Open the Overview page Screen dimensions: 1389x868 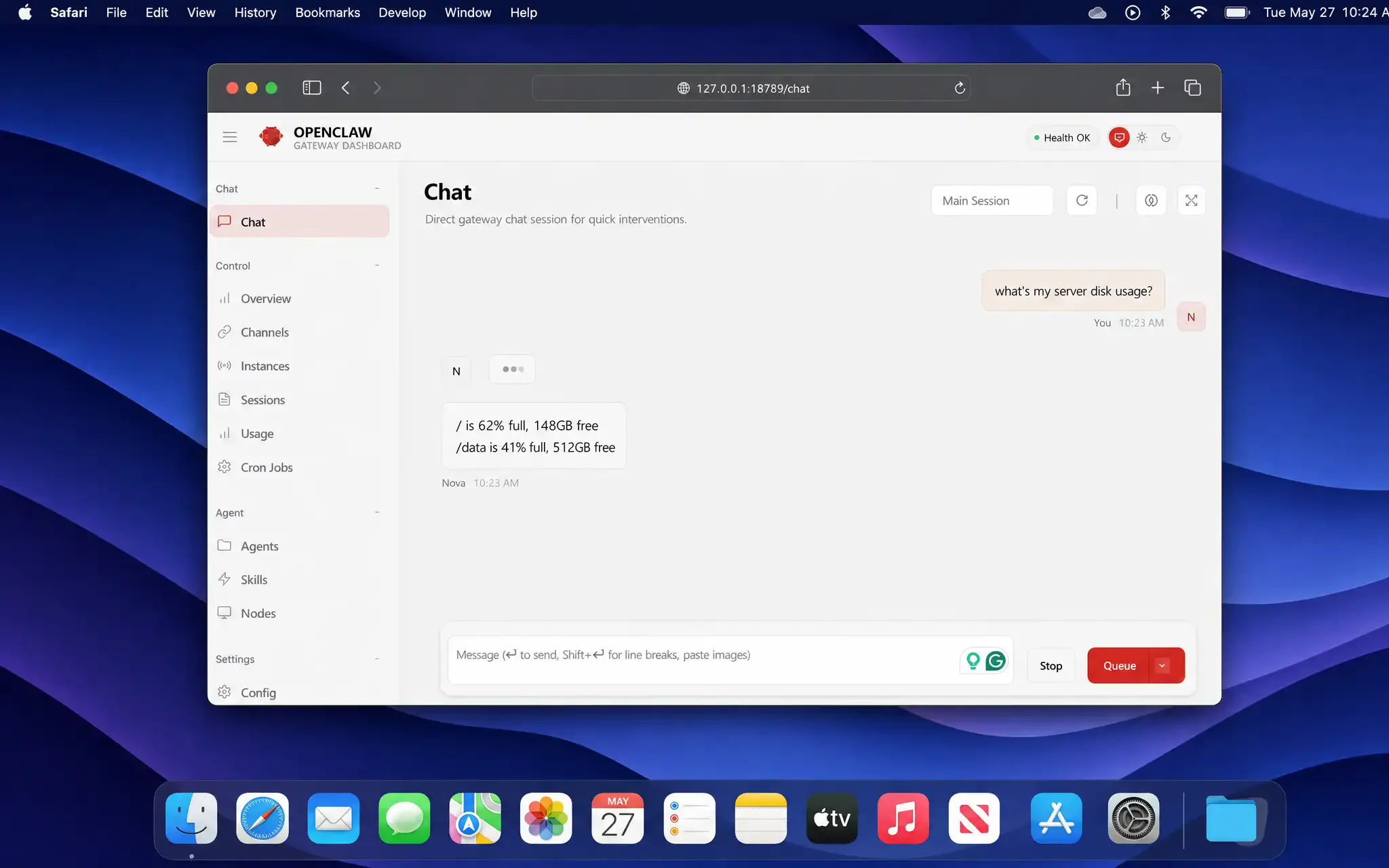[x=299, y=298]
